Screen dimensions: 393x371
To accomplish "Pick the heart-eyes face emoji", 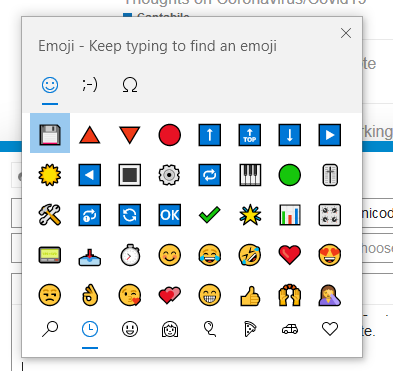I will click(x=330, y=255).
